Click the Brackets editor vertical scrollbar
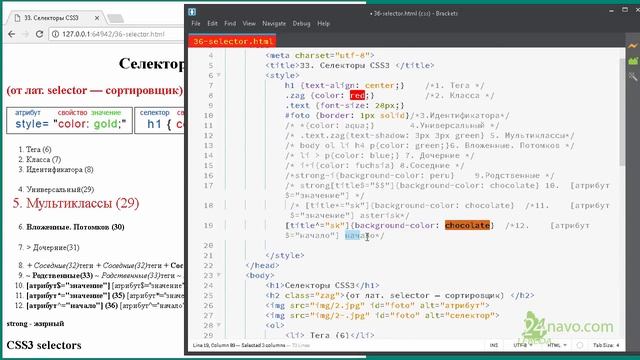Image resolution: width=640 pixels, height=360 pixels. click(x=622, y=111)
